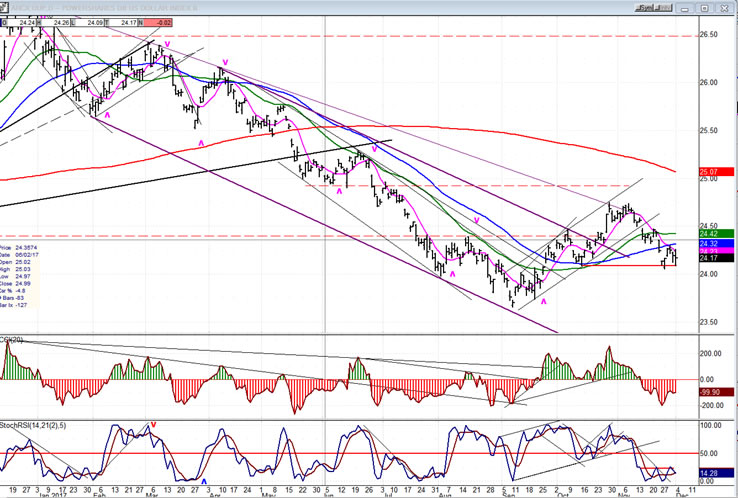The image size is (738, 498).
Task: Click the 100.00 level on StochRSI axis
Action: [710, 426]
